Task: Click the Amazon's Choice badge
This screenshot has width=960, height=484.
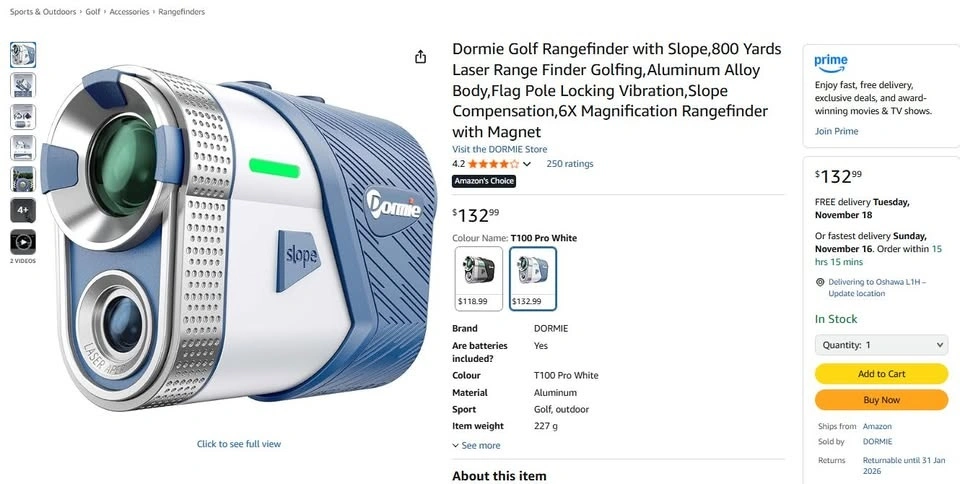Action: (x=484, y=181)
